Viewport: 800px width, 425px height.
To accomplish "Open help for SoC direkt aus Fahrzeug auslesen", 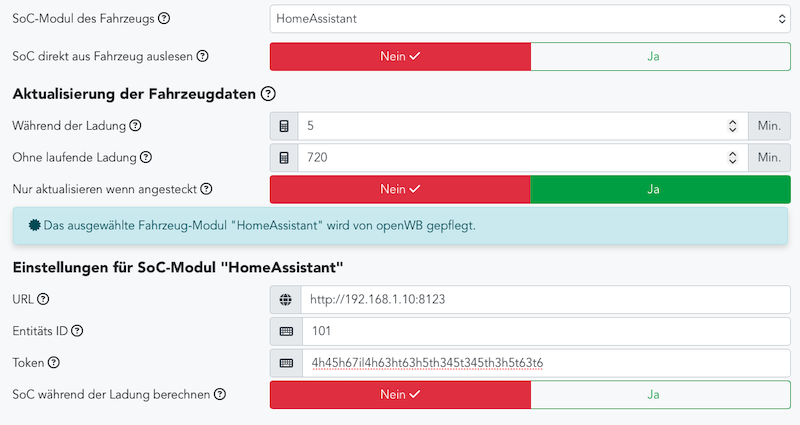I will (x=202, y=57).
